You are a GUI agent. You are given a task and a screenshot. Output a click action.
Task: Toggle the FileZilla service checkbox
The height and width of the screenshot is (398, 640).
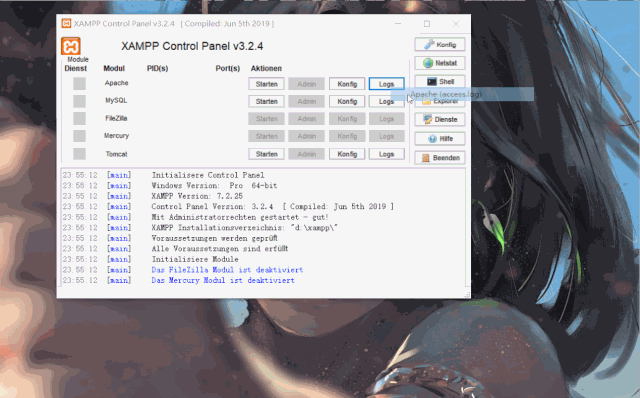[x=79, y=119]
